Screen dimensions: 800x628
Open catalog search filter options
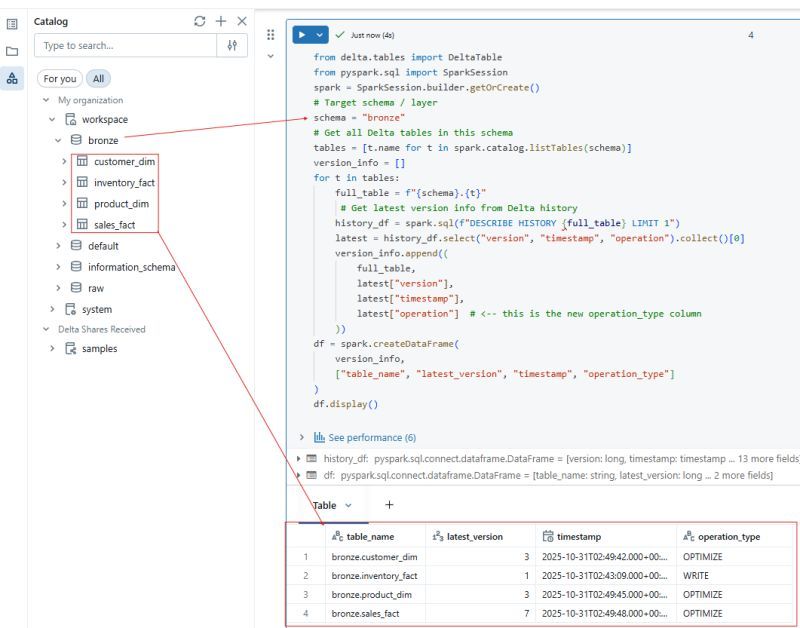point(232,46)
